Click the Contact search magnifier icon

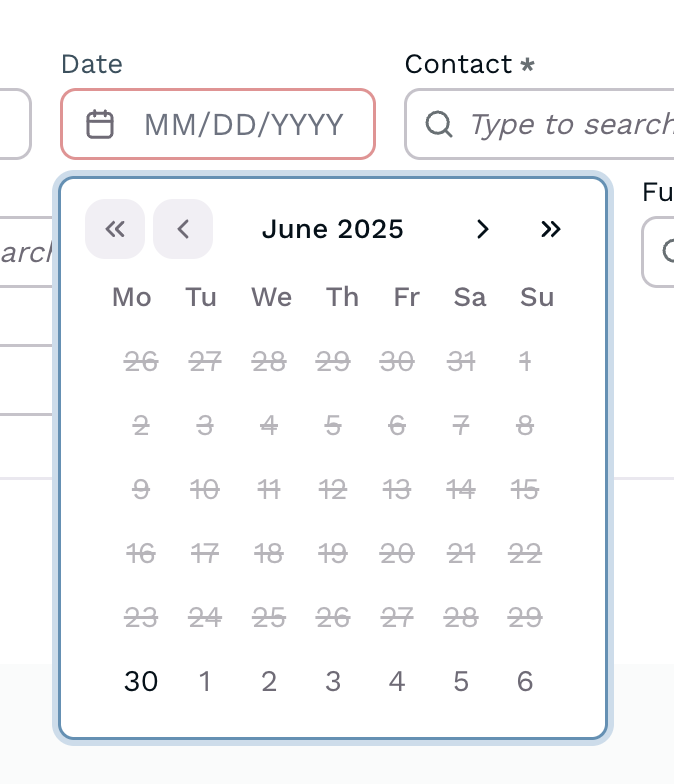click(x=438, y=124)
